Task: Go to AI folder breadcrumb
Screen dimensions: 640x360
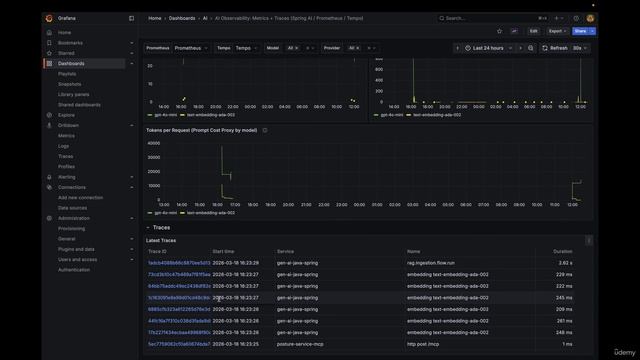Action: coord(205,18)
